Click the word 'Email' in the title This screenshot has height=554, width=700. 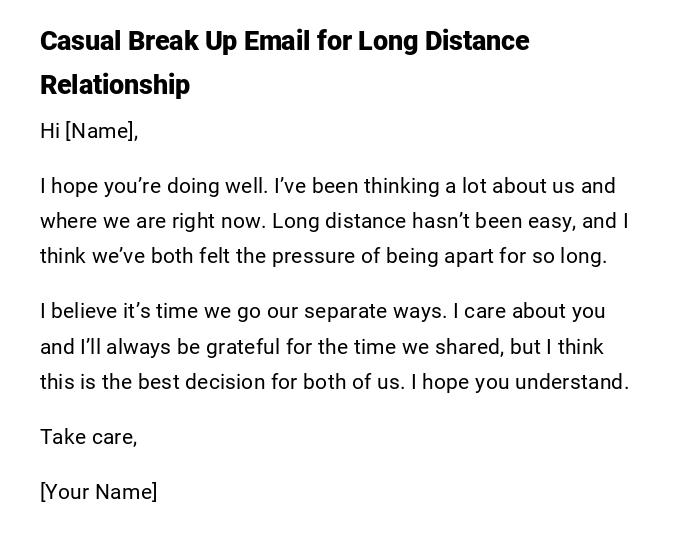click(x=316, y=41)
